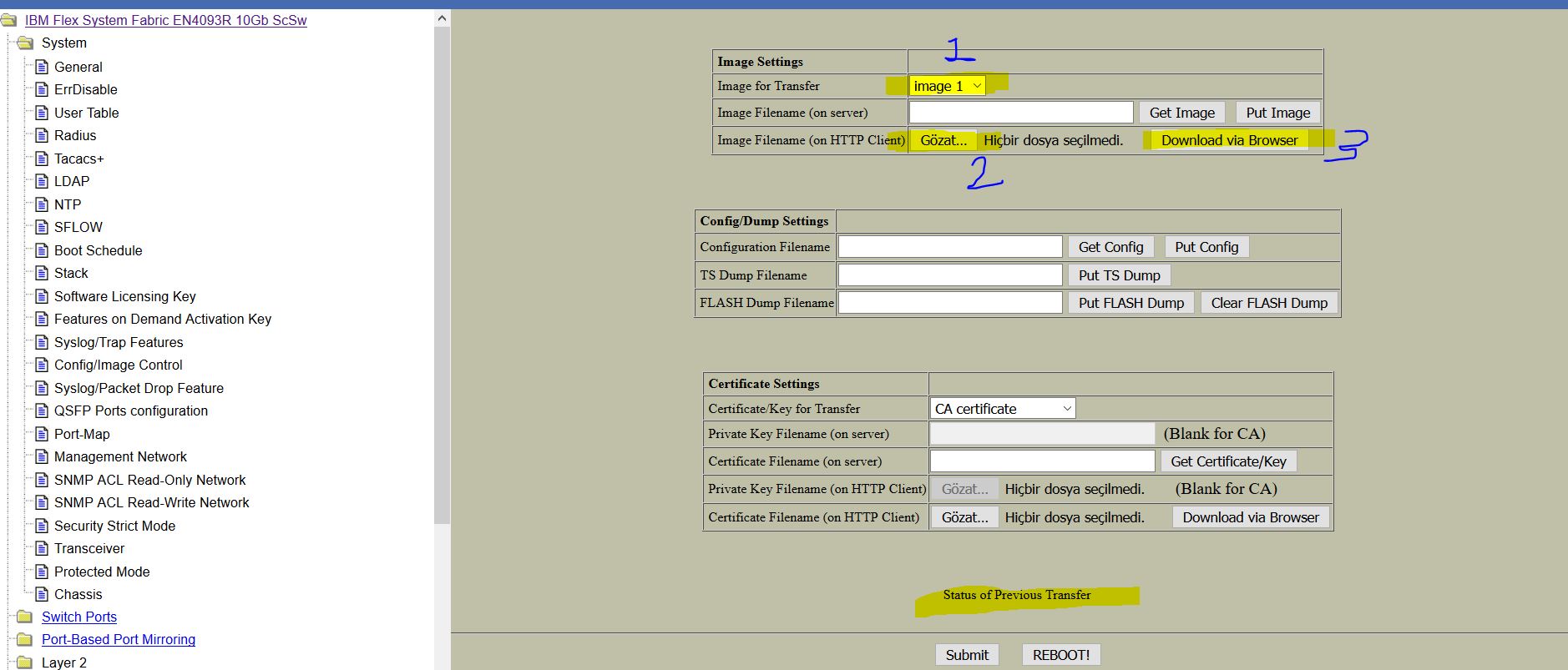The width and height of the screenshot is (1568, 670).
Task: Select the Layer 2 tree item
Action: 64,662
